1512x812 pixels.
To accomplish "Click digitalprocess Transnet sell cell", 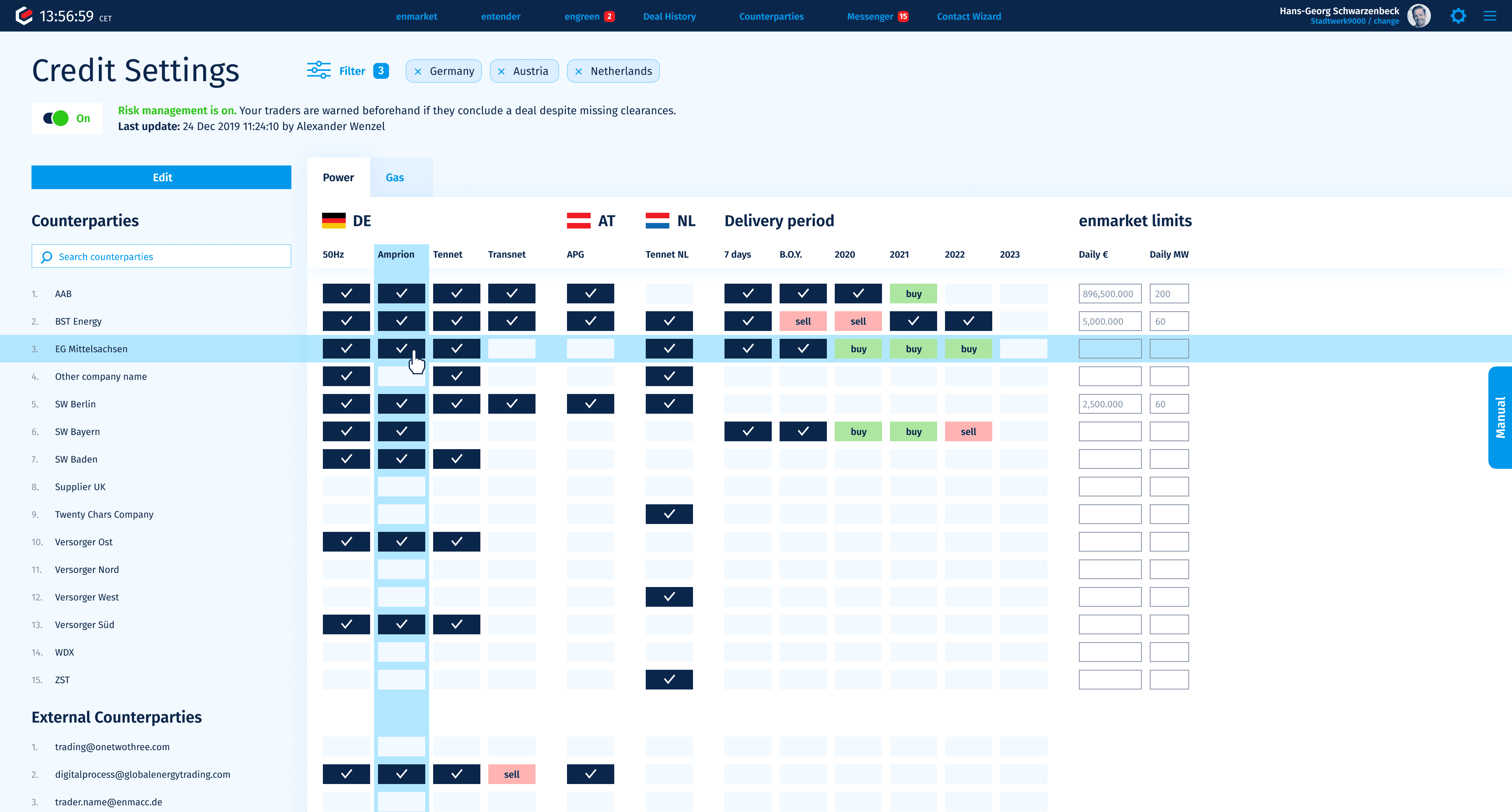I will coord(512,775).
